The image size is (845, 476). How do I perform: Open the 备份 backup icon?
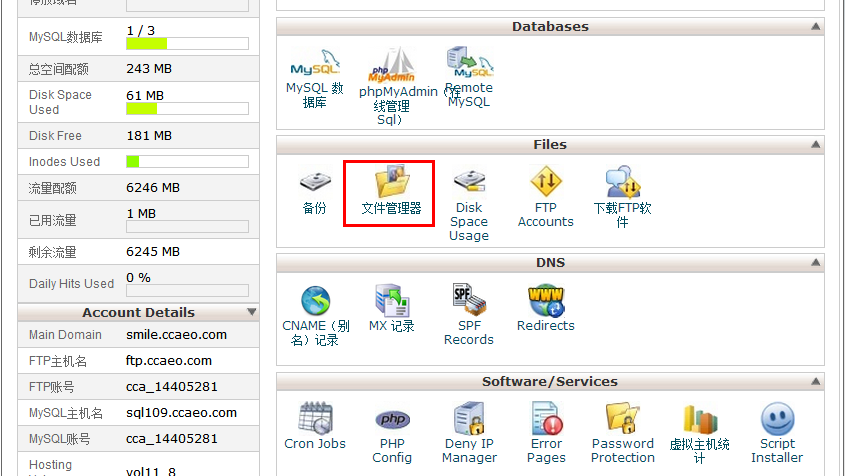click(x=315, y=182)
